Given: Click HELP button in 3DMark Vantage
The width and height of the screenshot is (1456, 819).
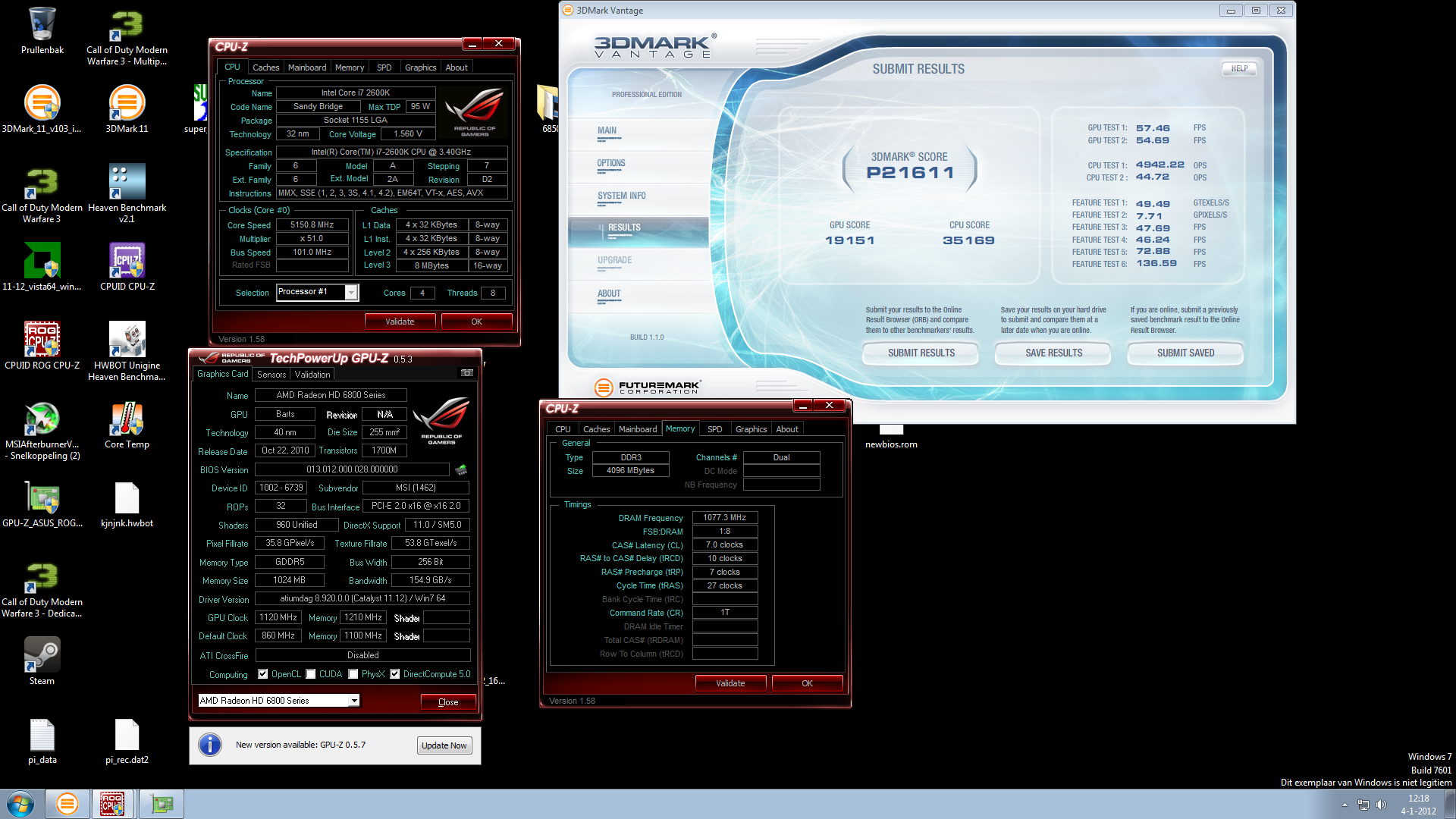Looking at the screenshot, I should [x=1239, y=69].
